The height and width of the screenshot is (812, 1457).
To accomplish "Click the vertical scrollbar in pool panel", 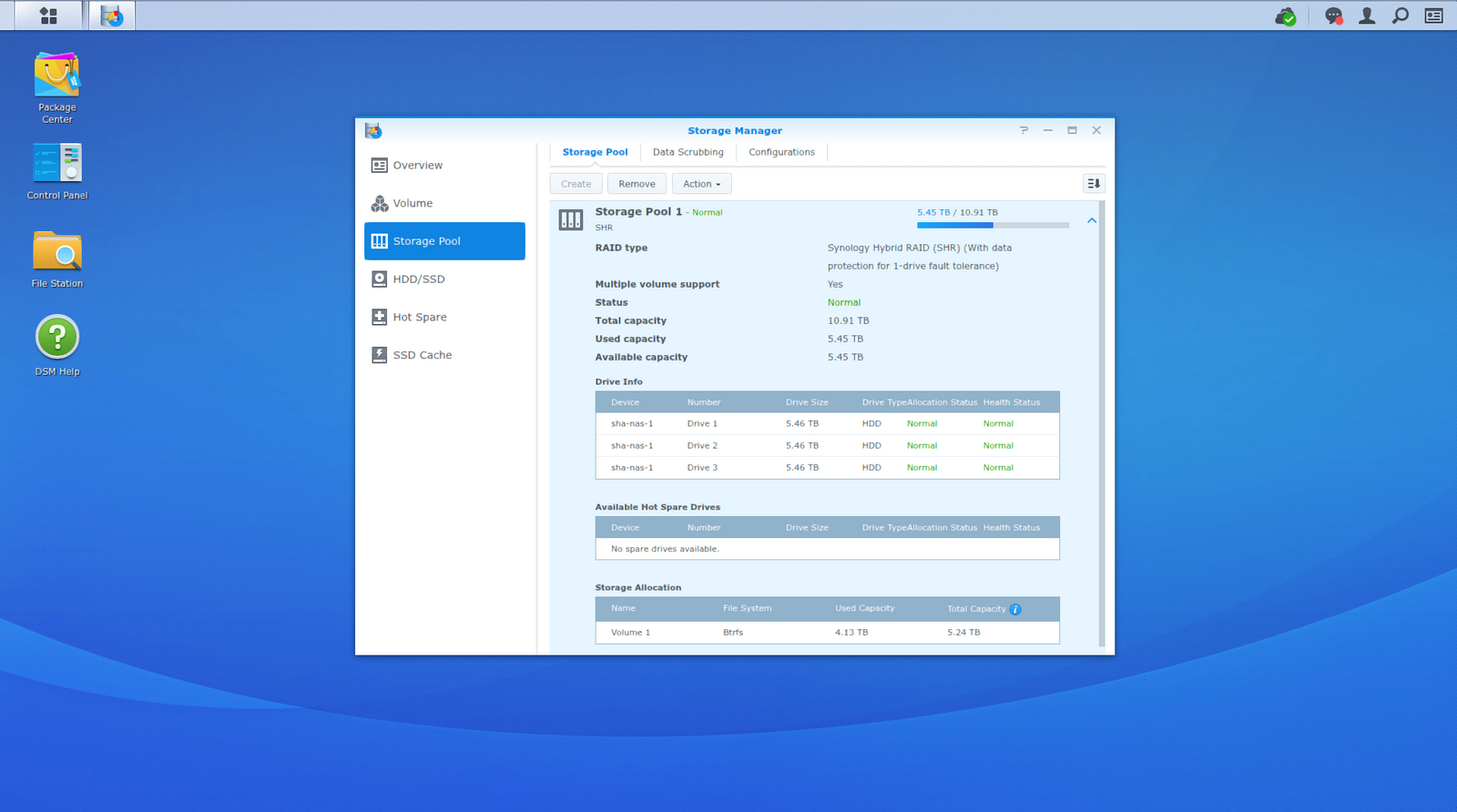I will click(1102, 424).
